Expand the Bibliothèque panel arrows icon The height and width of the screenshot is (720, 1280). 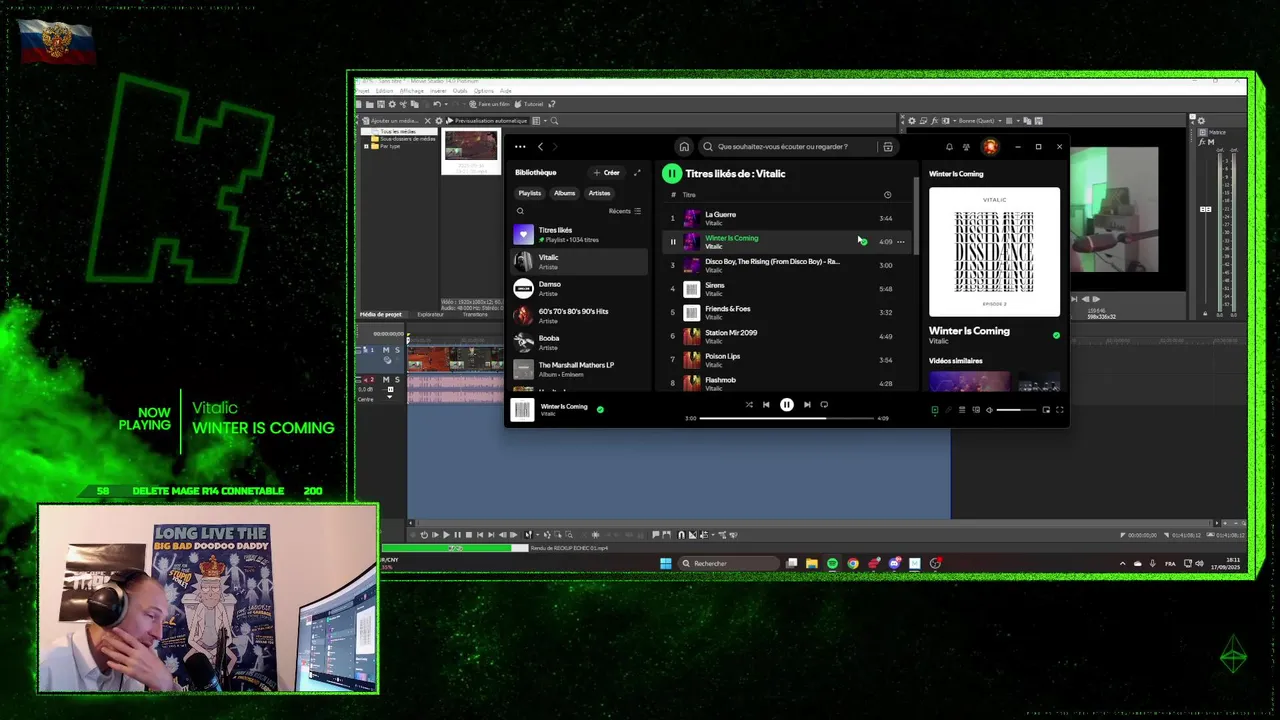point(637,172)
